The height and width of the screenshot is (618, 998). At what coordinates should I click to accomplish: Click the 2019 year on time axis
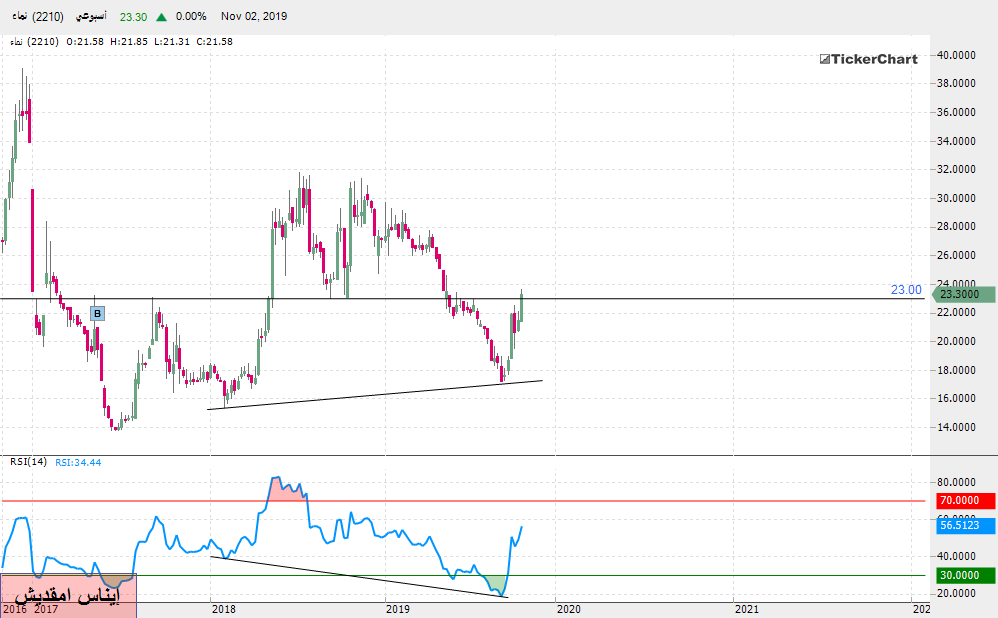coord(397,608)
